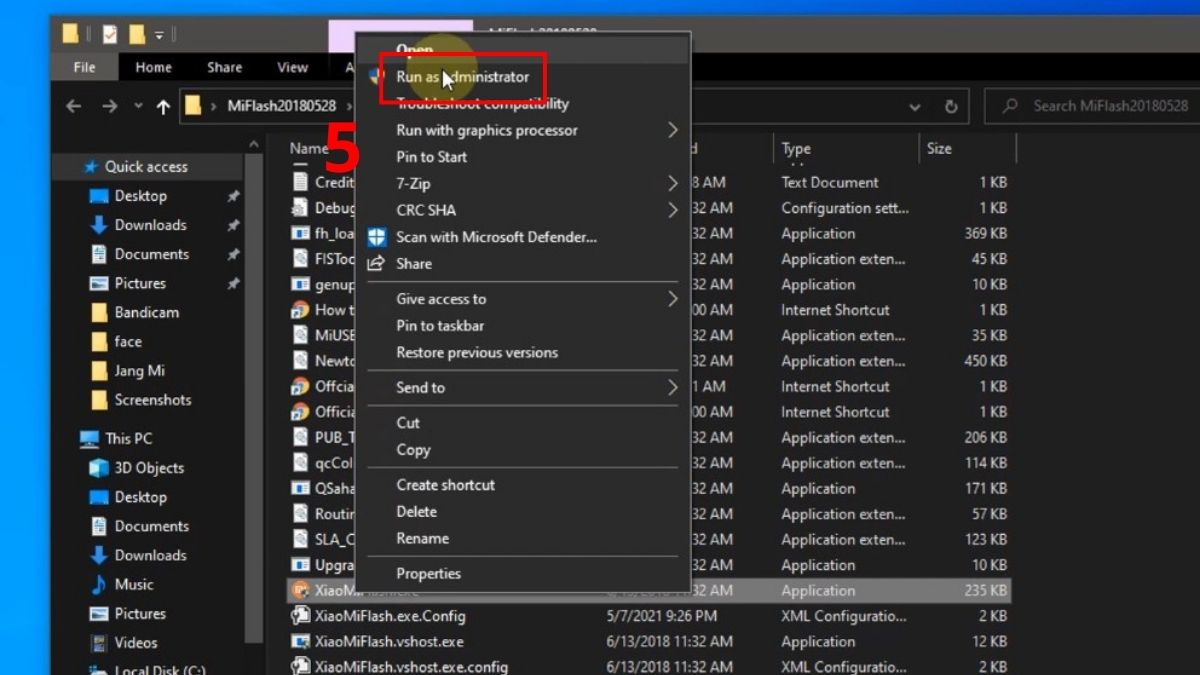The width and height of the screenshot is (1200, 675).
Task: Click the back navigation arrow
Action: pyautogui.click(x=73, y=106)
